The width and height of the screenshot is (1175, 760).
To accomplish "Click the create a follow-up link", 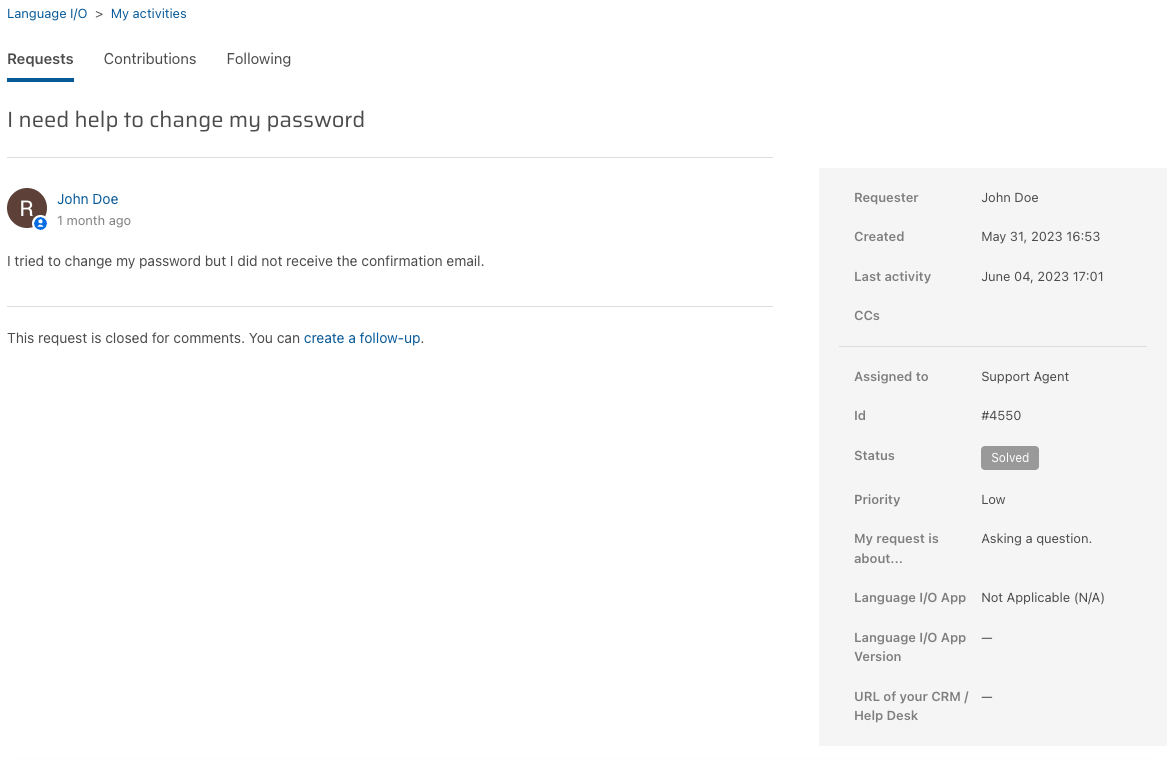I will 362,338.
